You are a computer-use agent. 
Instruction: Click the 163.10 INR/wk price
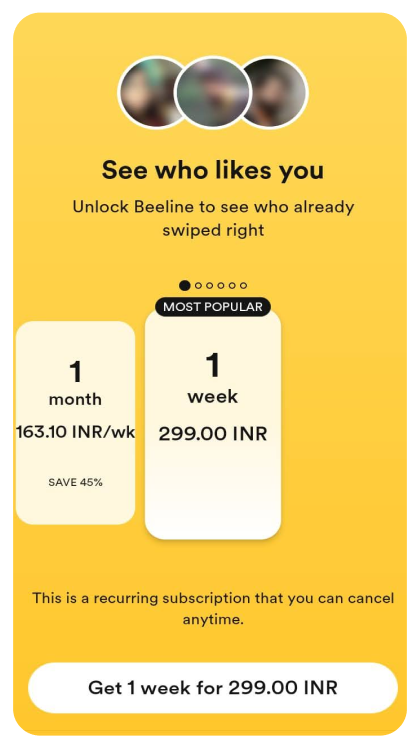pyautogui.click(x=75, y=433)
